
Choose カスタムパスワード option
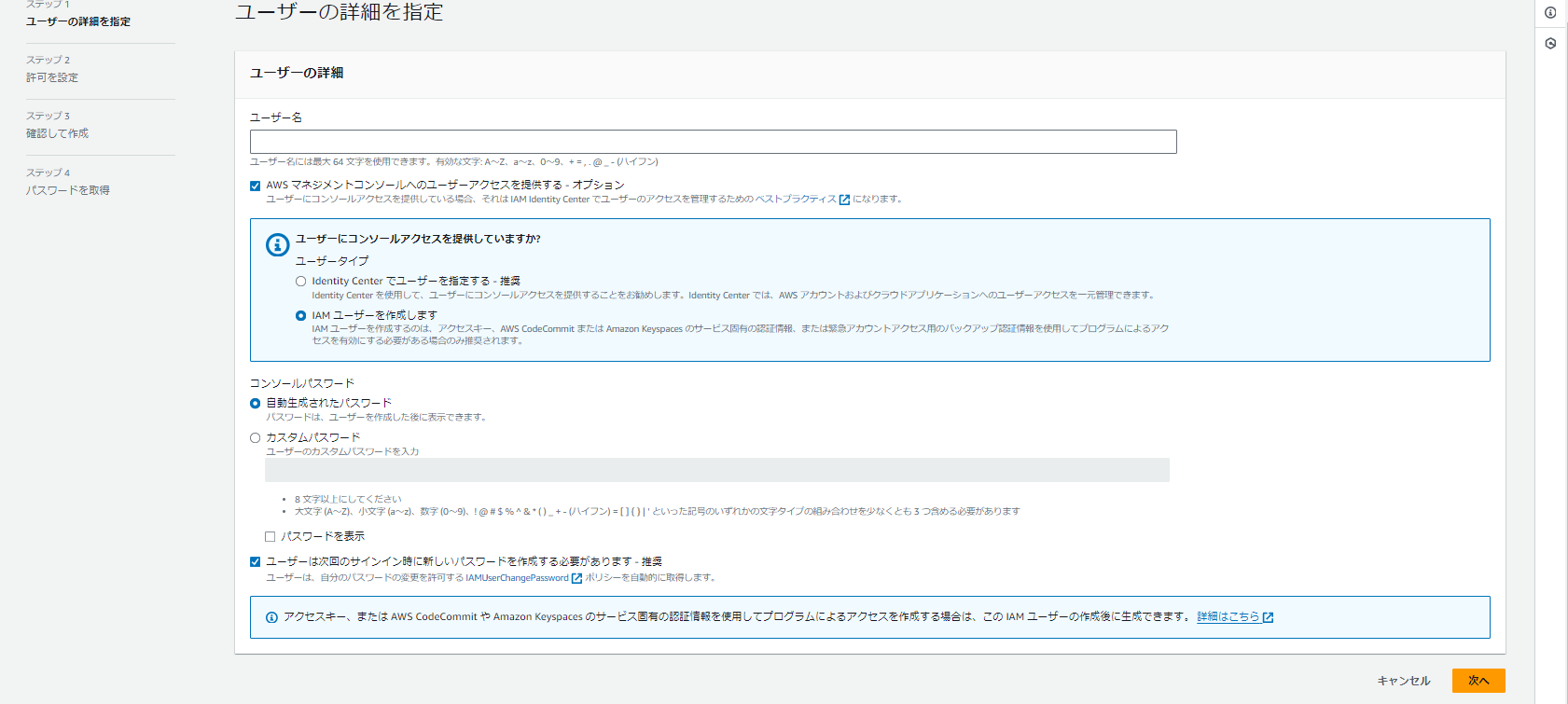point(255,437)
